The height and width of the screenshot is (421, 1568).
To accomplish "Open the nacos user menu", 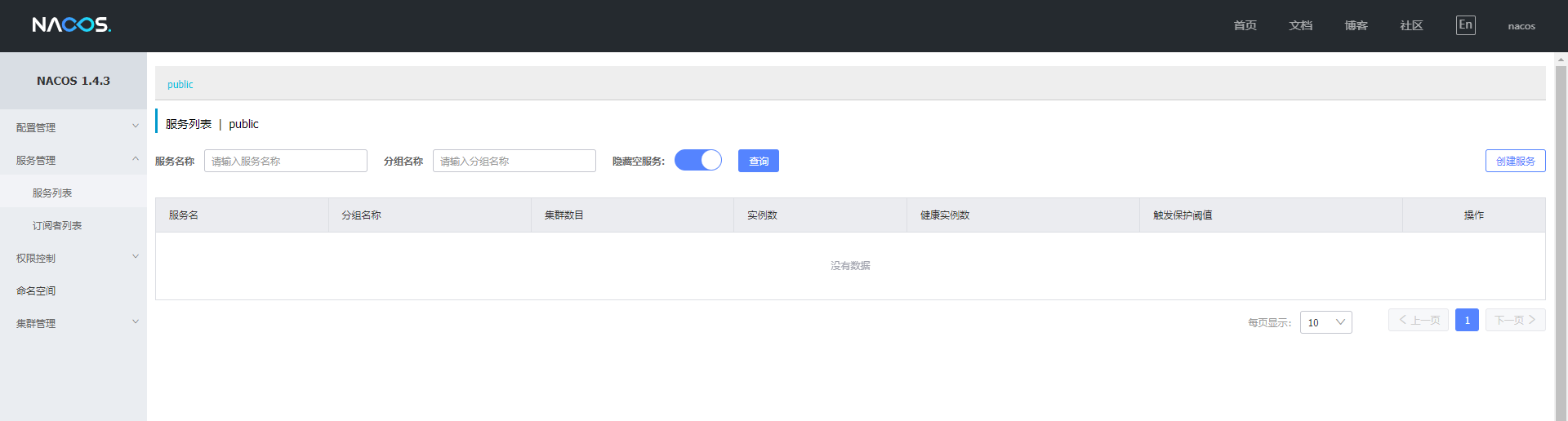I will [x=1521, y=26].
